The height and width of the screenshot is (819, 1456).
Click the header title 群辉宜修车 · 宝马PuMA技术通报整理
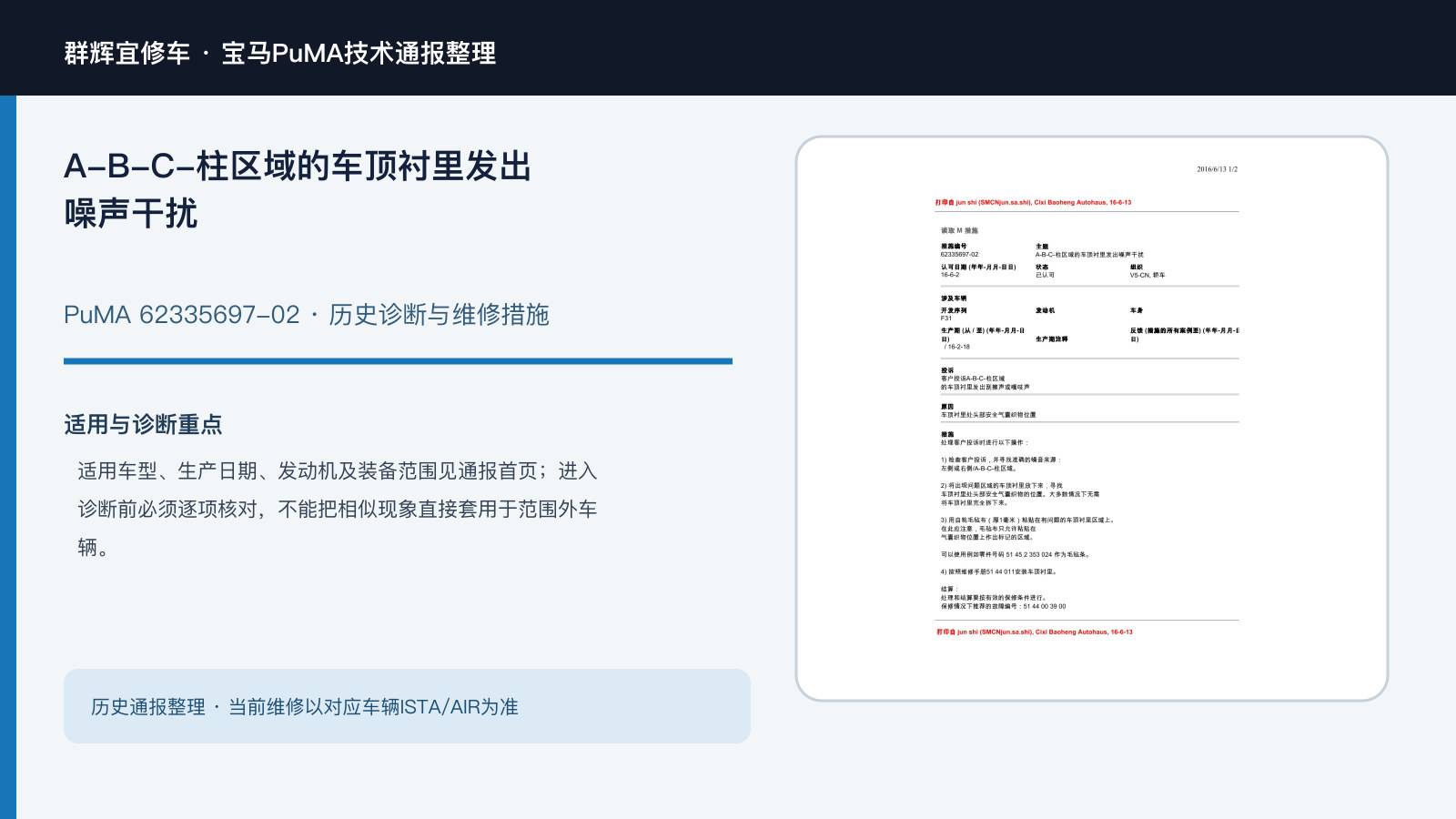coord(280,53)
